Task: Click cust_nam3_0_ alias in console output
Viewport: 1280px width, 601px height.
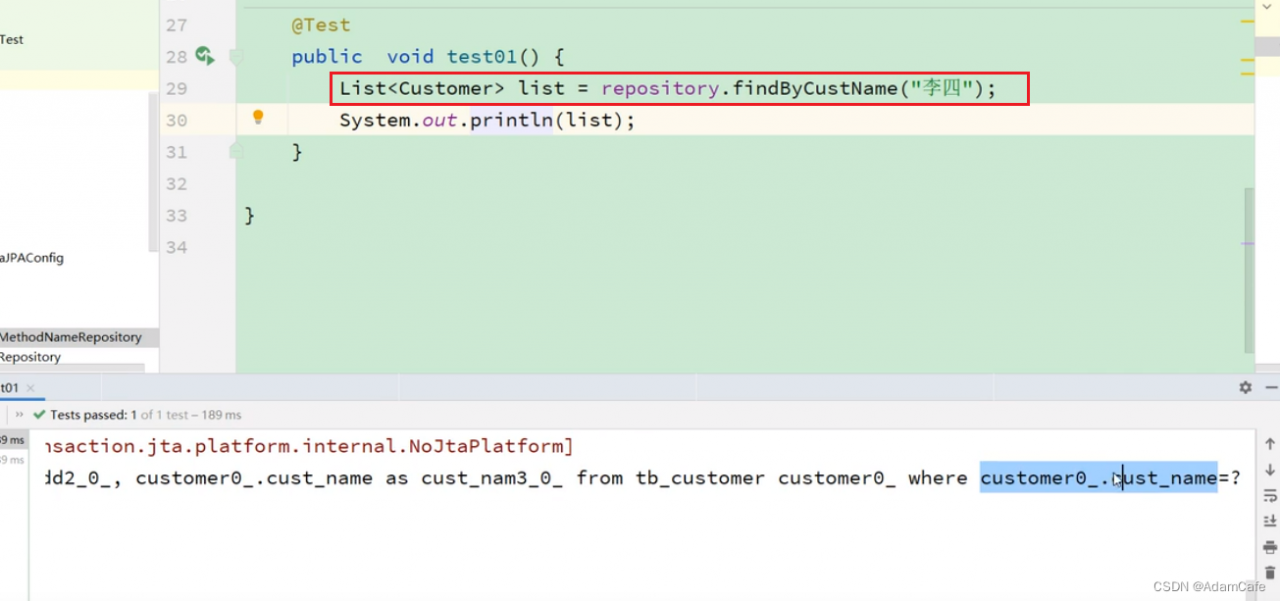Action: pyautogui.click(x=492, y=478)
